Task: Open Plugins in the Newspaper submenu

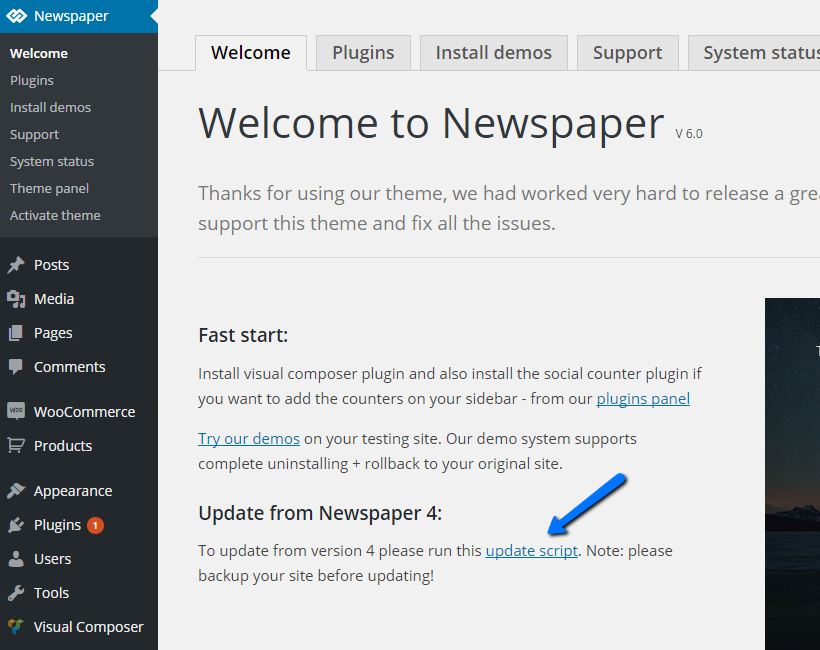Action: point(32,81)
